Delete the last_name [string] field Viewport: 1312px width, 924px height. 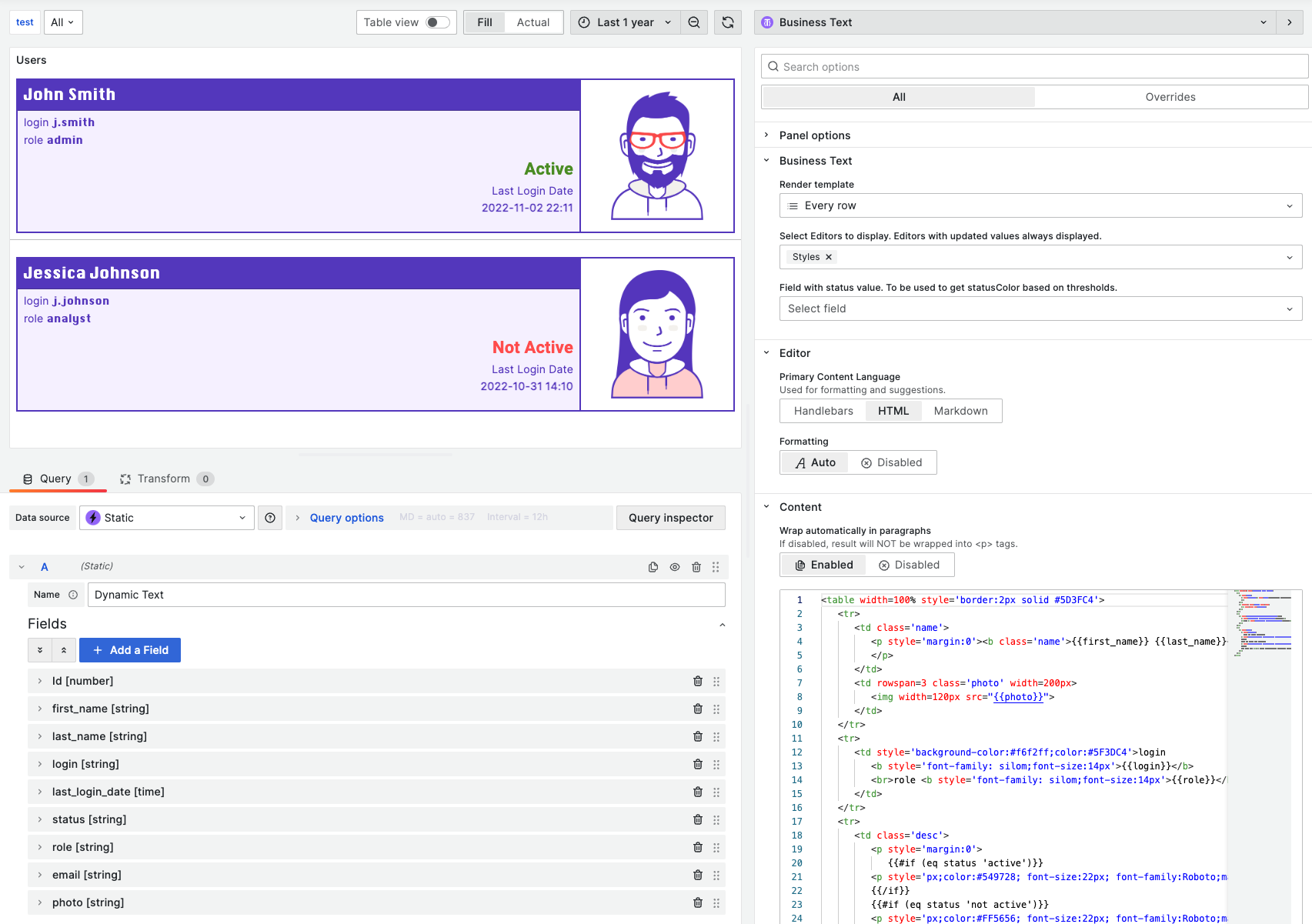[698, 736]
